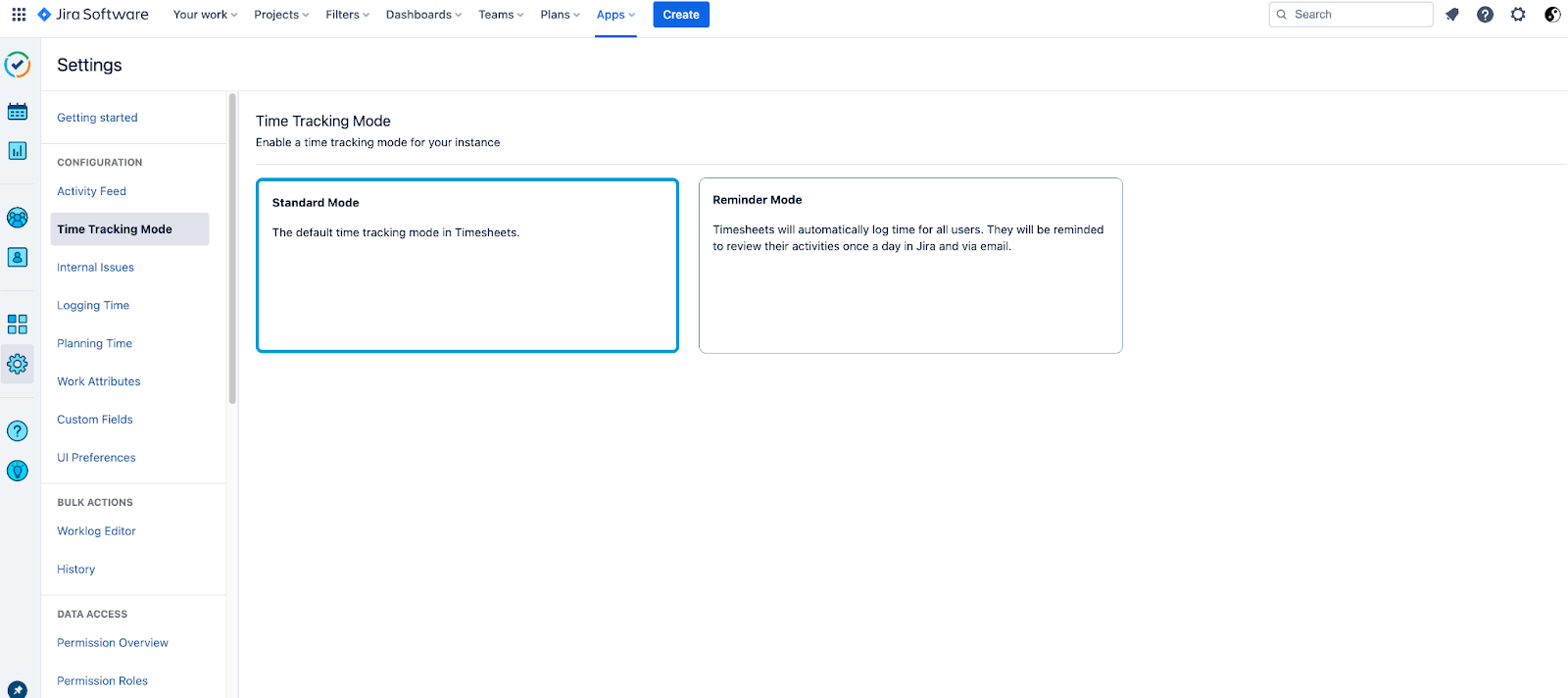This screenshot has width=1568, height=698.
Task: Click the blue Create button
Action: point(680,15)
